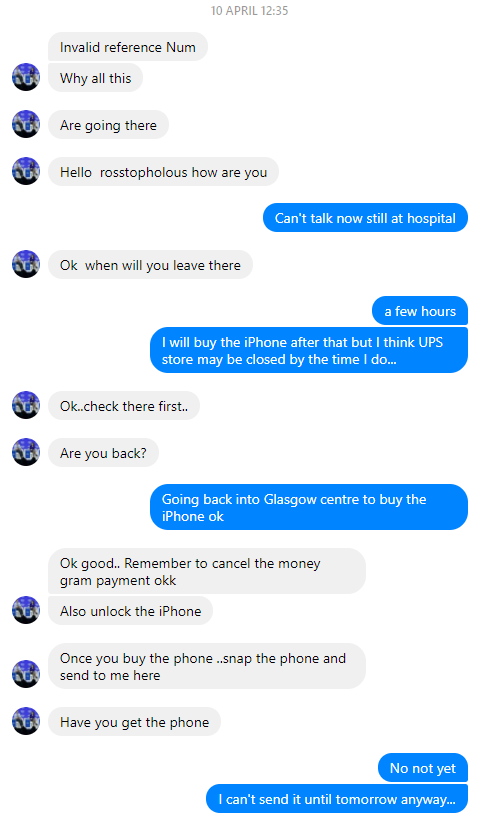Select the 'Going back into Glasgow centre' bubble
The image size is (500, 820).
pyautogui.click(x=309, y=507)
